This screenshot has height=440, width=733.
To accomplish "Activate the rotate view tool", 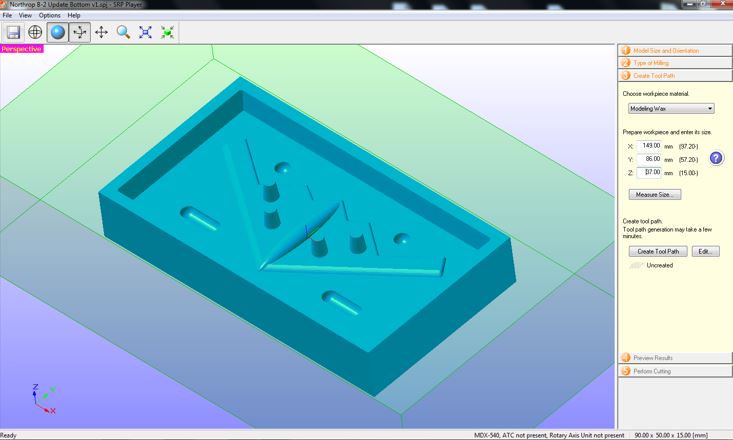I will tap(79, 32).
